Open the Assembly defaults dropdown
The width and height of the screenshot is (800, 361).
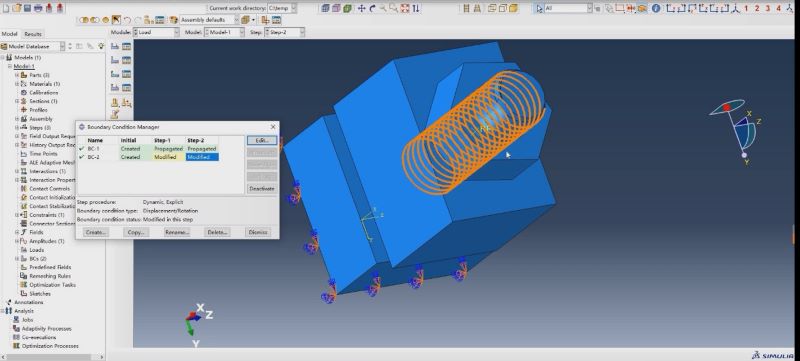coord(210,20)
